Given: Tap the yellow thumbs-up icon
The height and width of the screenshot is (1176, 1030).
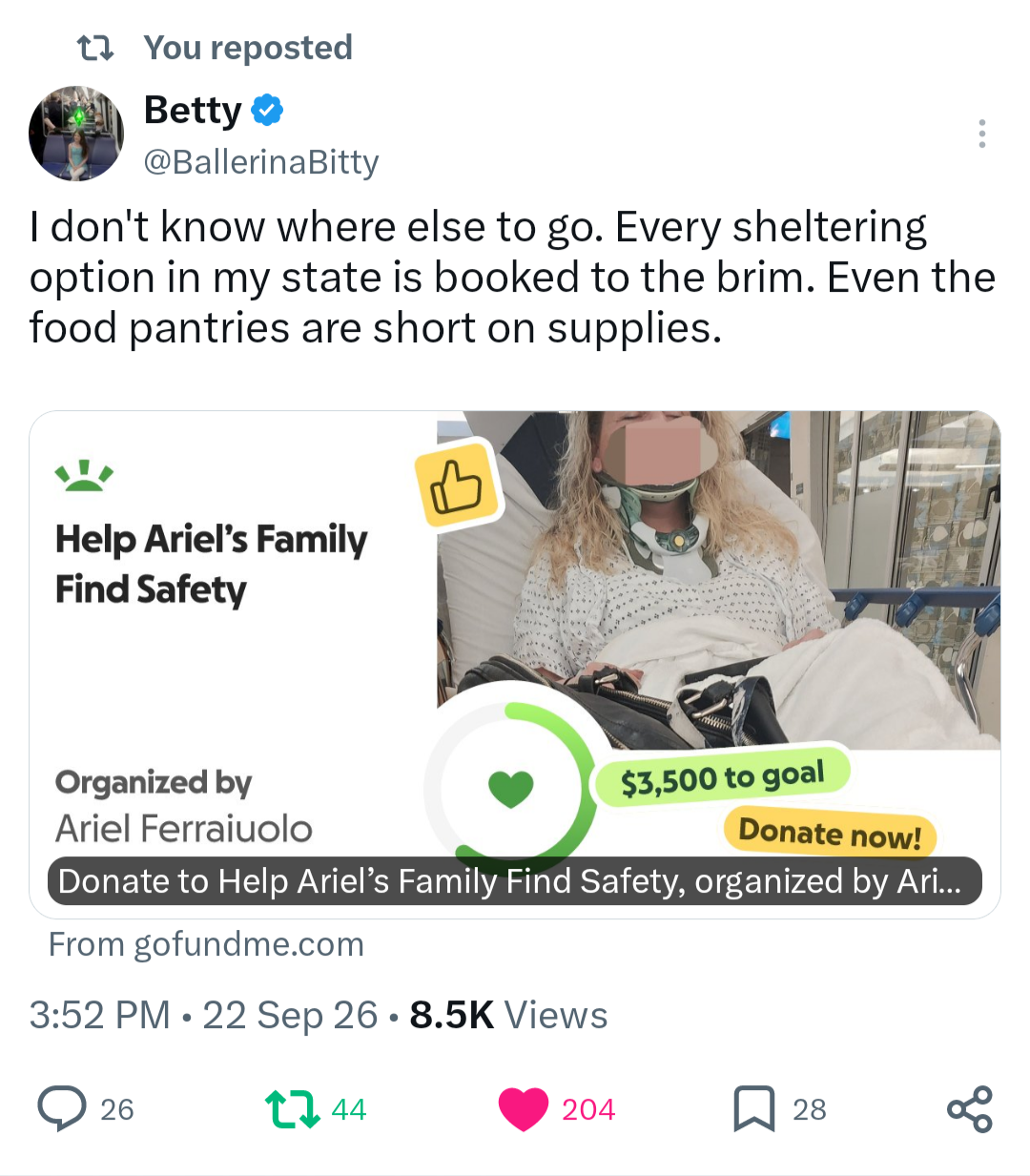Looking at the screenshot, I should 457,486.
